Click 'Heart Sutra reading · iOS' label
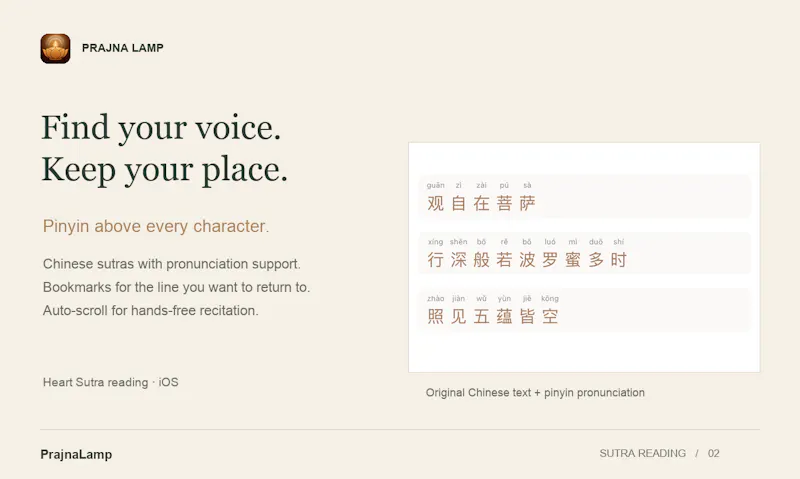This screenshot has width=800, height=479. click(111, 383)
